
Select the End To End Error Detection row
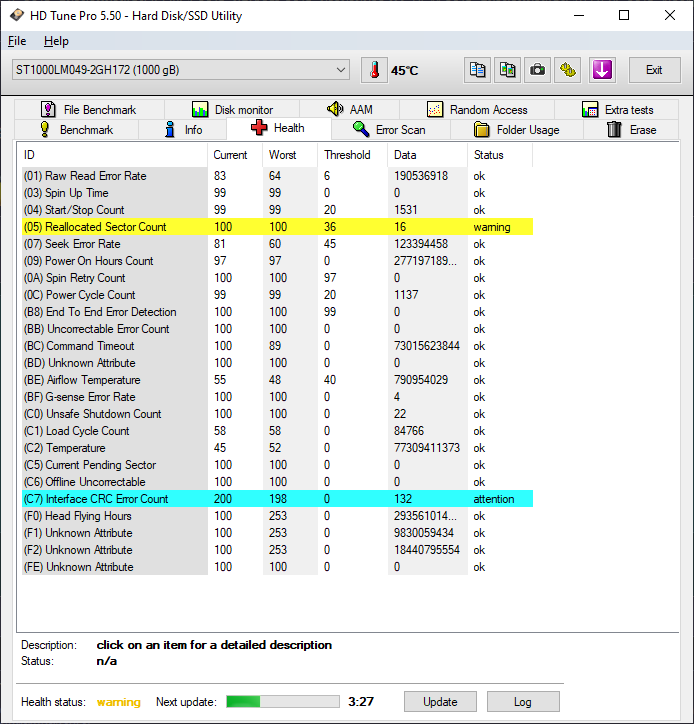click(x=278, y=312)
